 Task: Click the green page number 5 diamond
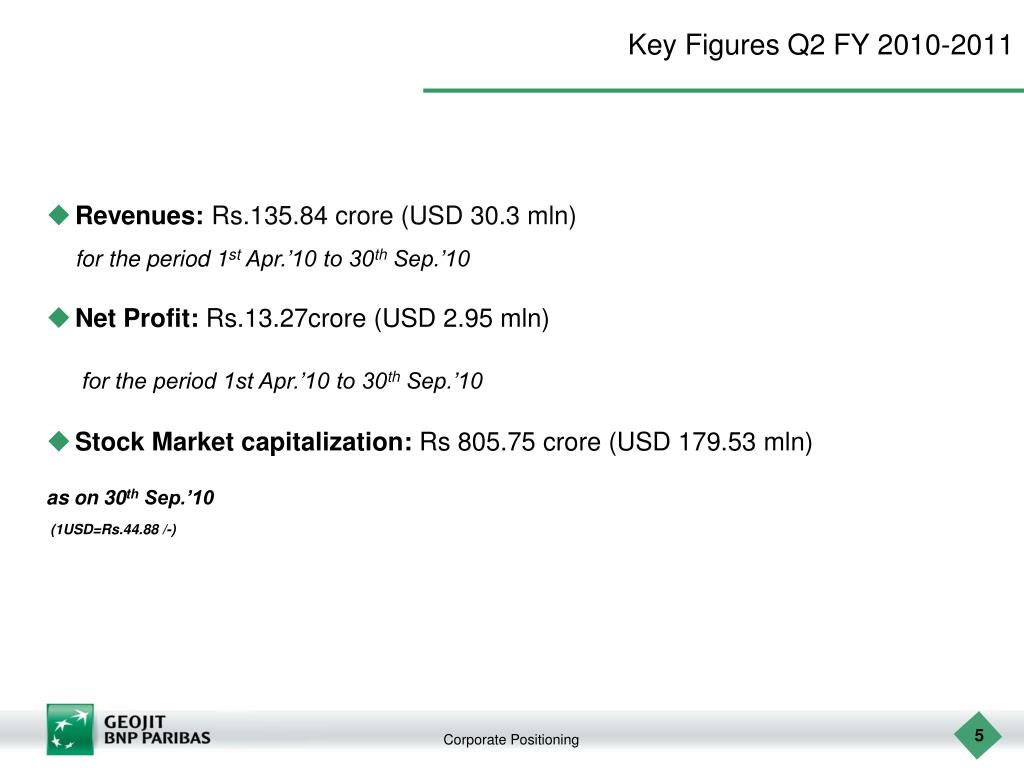coord(978,735)
